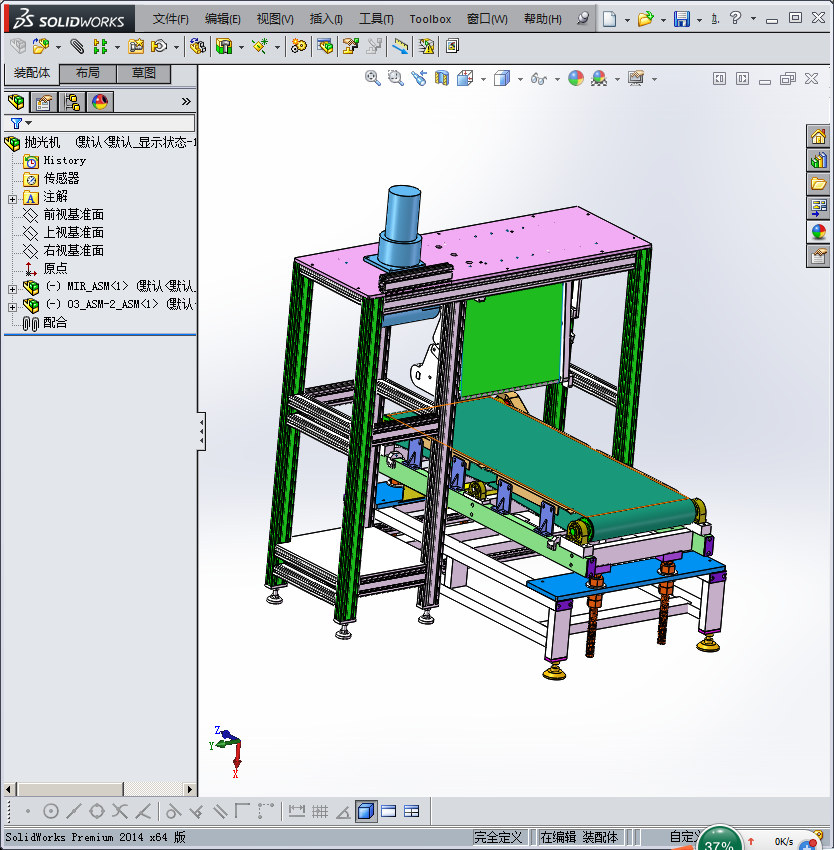The image size is (834, 850).
Task: Open the Hide/Show Items dropdown arrow
Action: 557,79
